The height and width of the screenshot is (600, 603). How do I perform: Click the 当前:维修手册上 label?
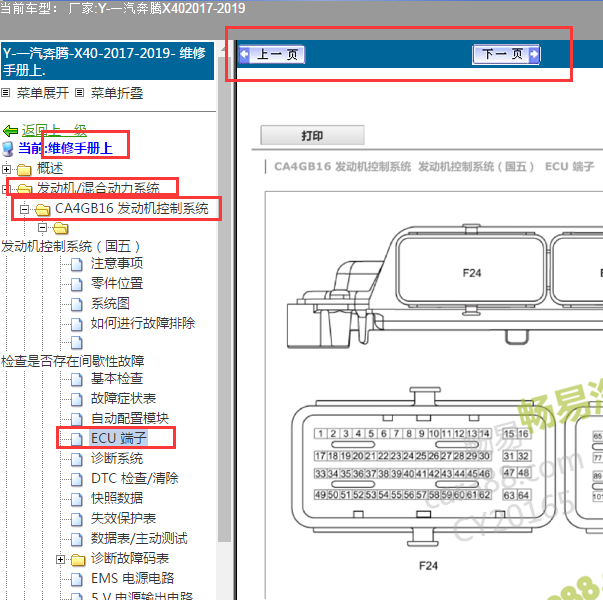coord(65,148)
